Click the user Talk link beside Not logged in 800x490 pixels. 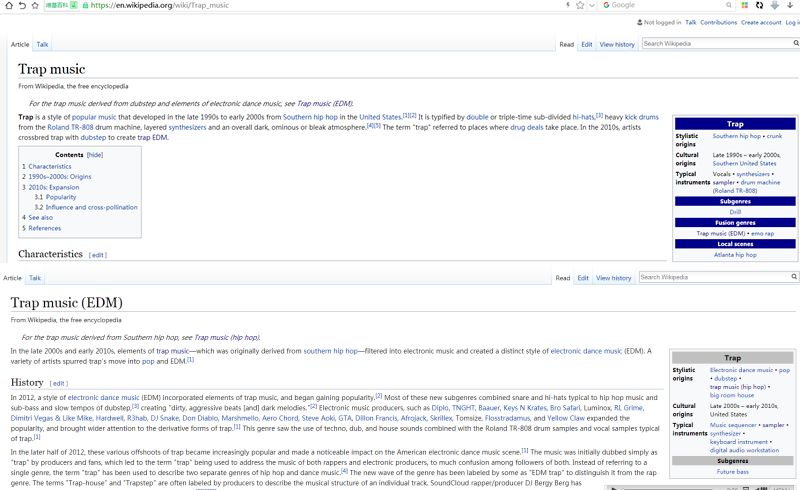(x=690, y=22)
